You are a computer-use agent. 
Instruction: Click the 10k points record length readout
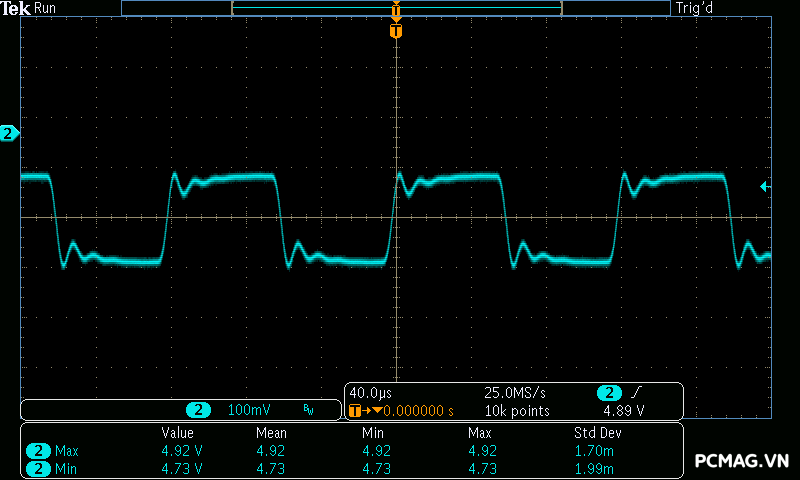coord(517,410)
